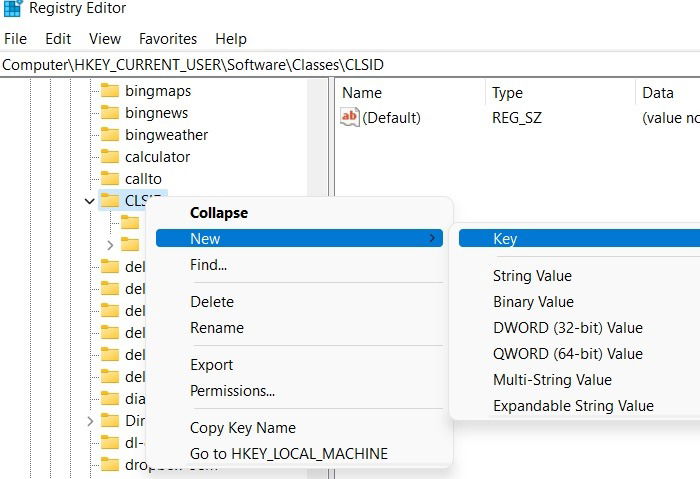The width and height of the screenshot is (700, 479).
Task: Open the File menu
Action: (x=15, y=39)
